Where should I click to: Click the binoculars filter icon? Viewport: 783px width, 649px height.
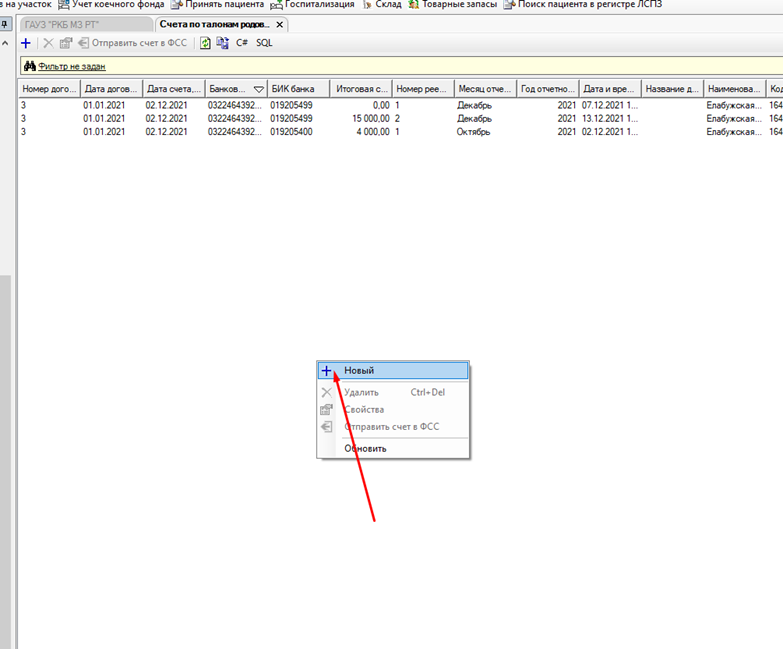(30, 66)
